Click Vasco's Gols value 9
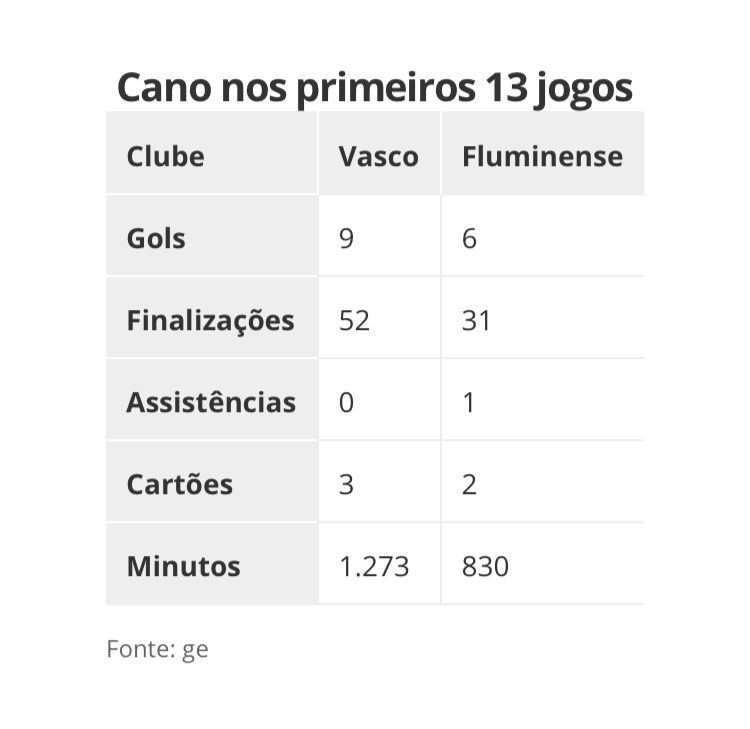 pyautogui.click(x=346, y=239)
